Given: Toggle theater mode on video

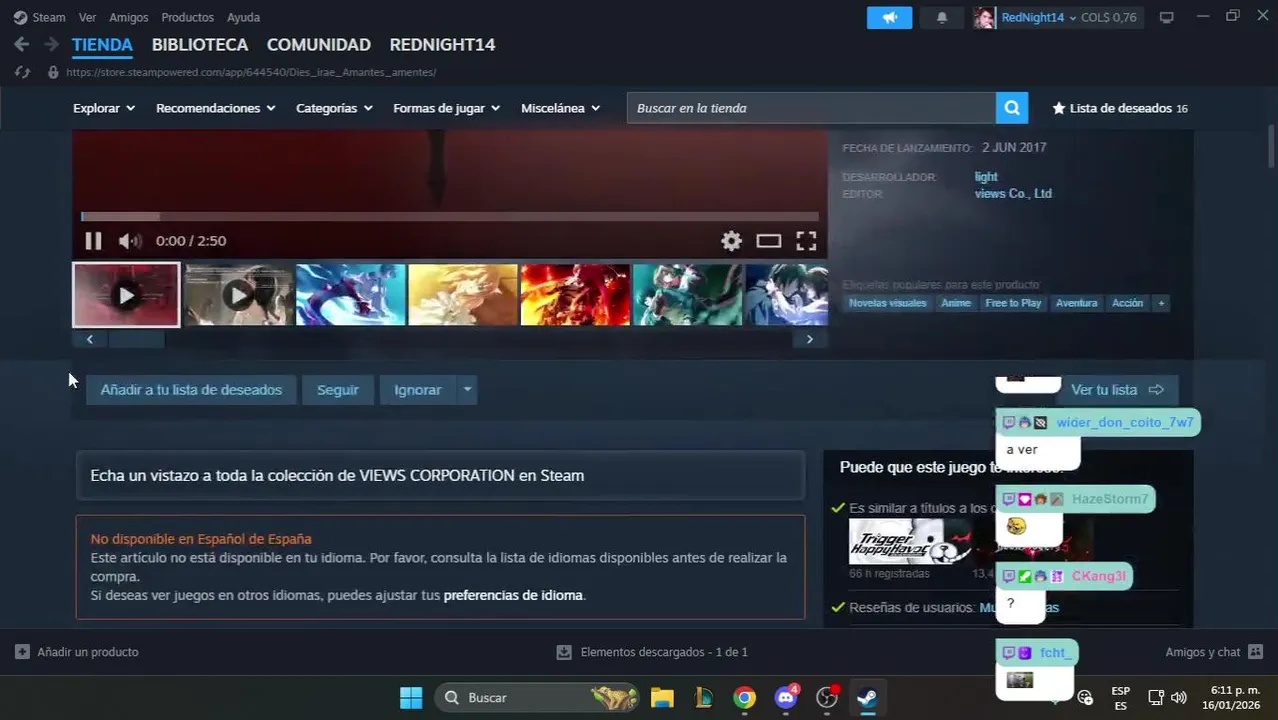Looking at the screenshot, I should click(x=768, y=241).
